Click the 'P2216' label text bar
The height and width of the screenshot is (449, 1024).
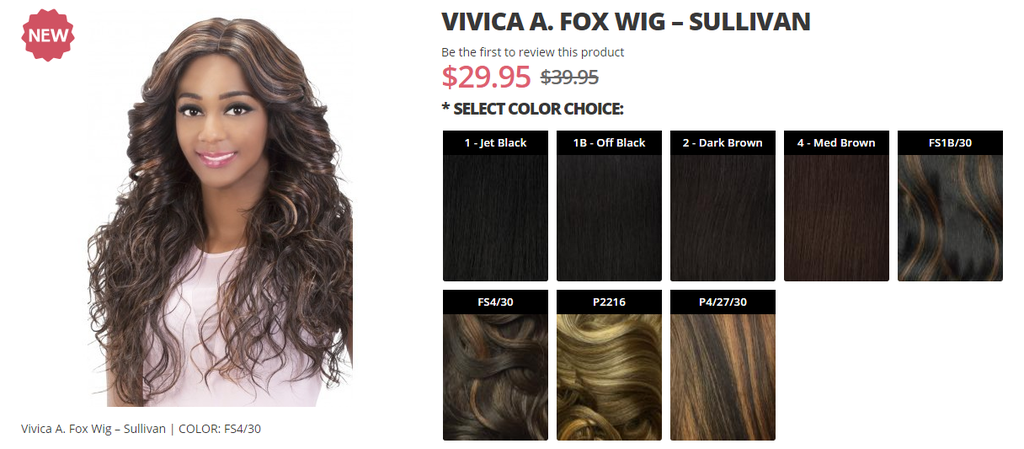[x=609, y=302]
